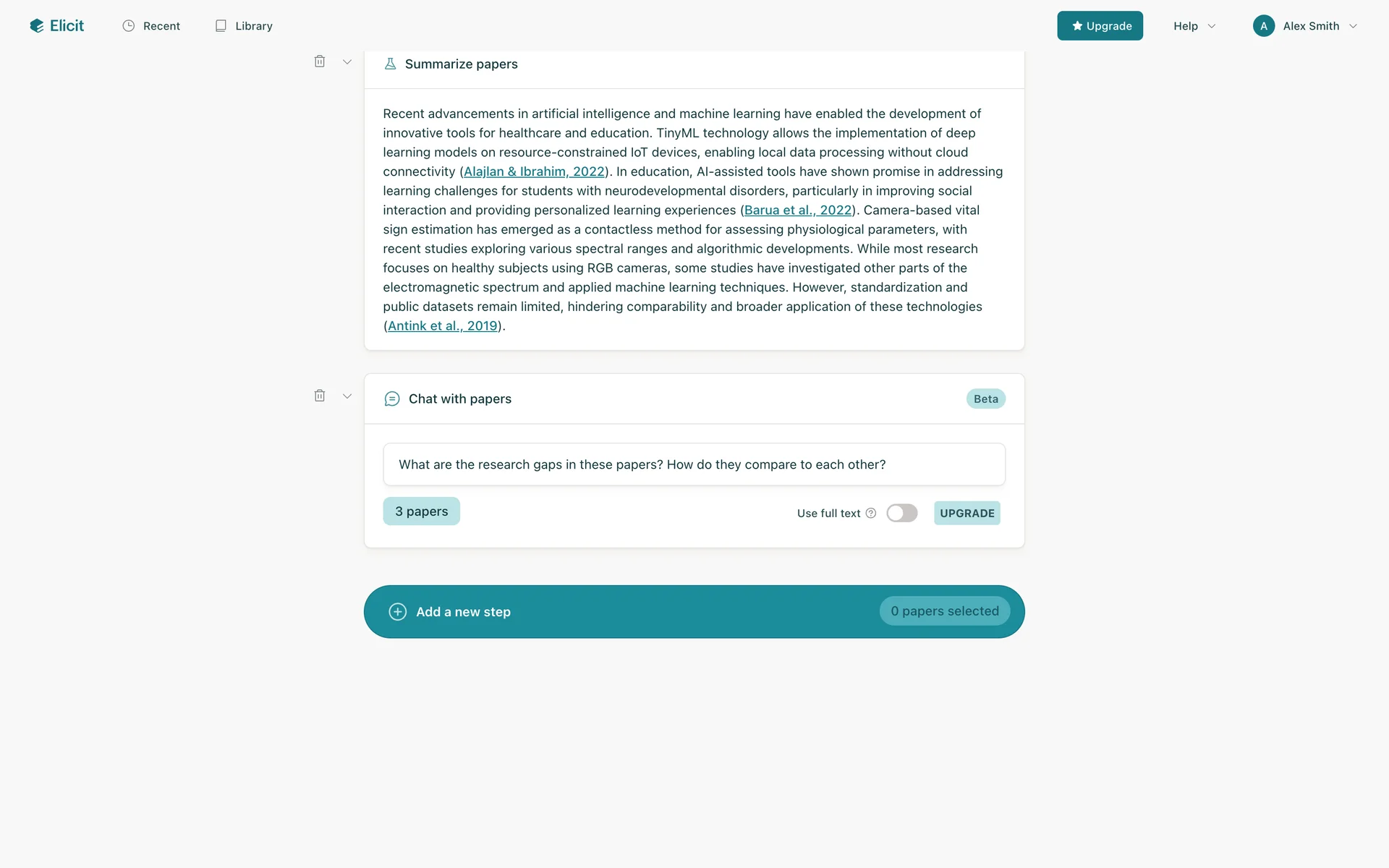The height and width of the screenshot is (868, 1389).
Task: Enable the Use full text toggle
Action: [x=901, y=513]
